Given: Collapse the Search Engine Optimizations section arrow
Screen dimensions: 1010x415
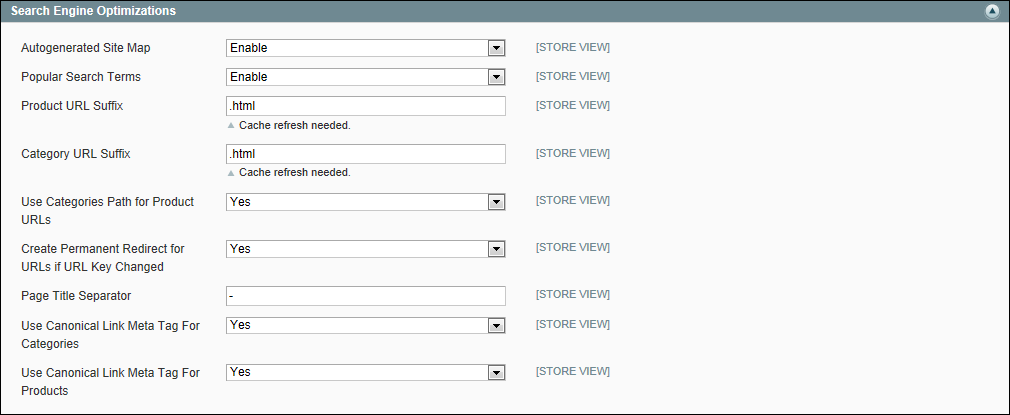Looking at the screenshot, I should pos(993,12).
